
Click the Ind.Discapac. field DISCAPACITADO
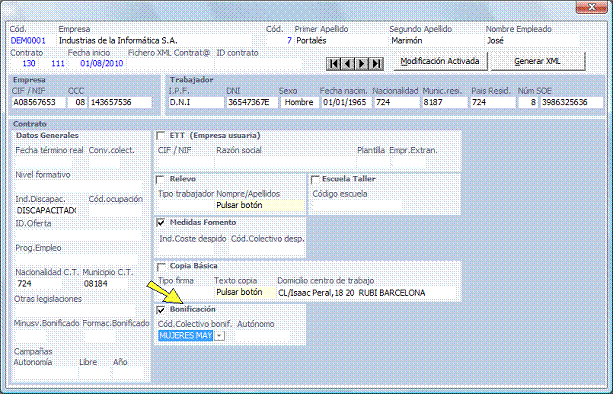[46, 211]
